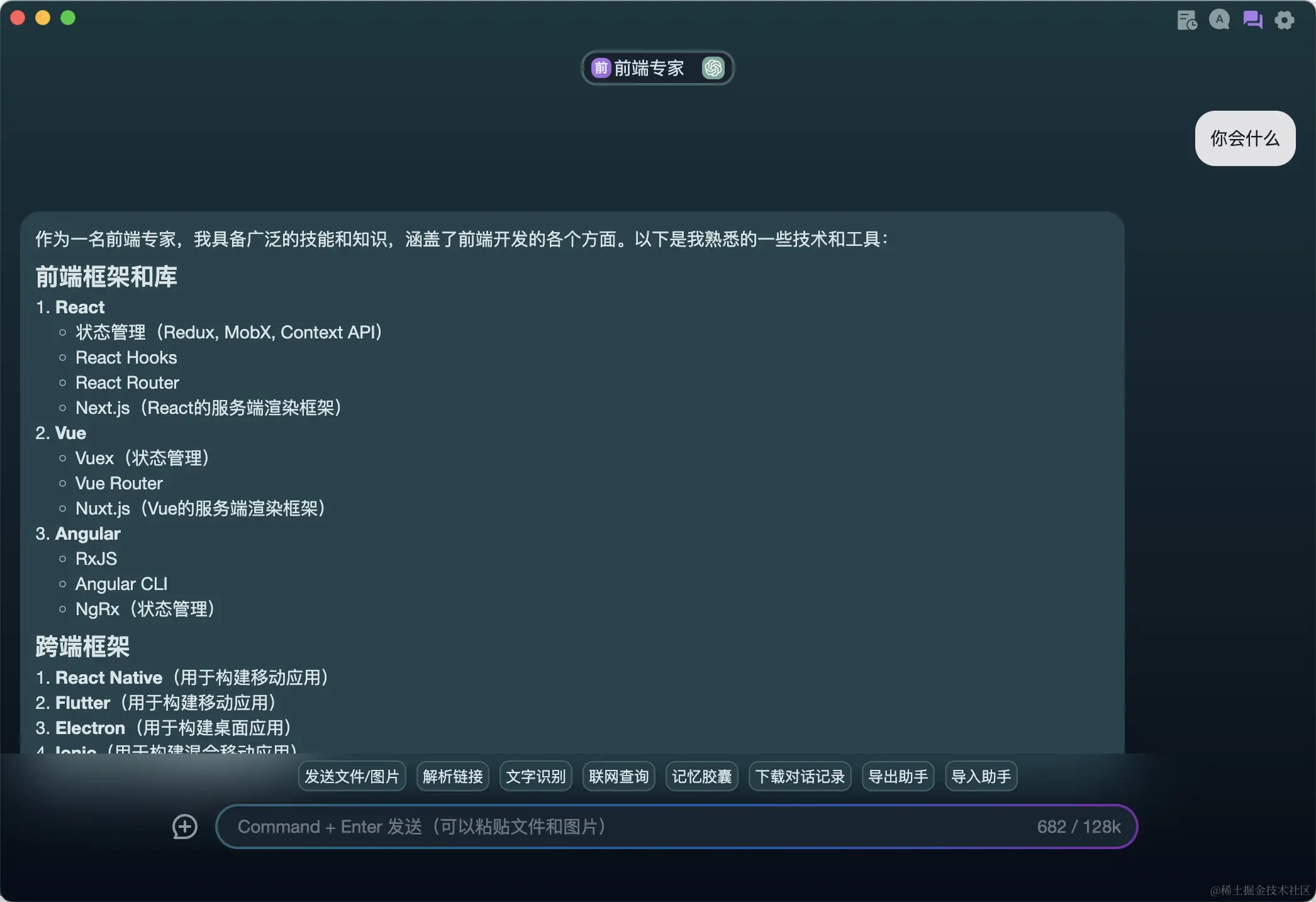Image resolution: width=1316 pixels, height=902 pixels.
Task: Click the purple 前 assistant avatar
Action: point(601,68)
